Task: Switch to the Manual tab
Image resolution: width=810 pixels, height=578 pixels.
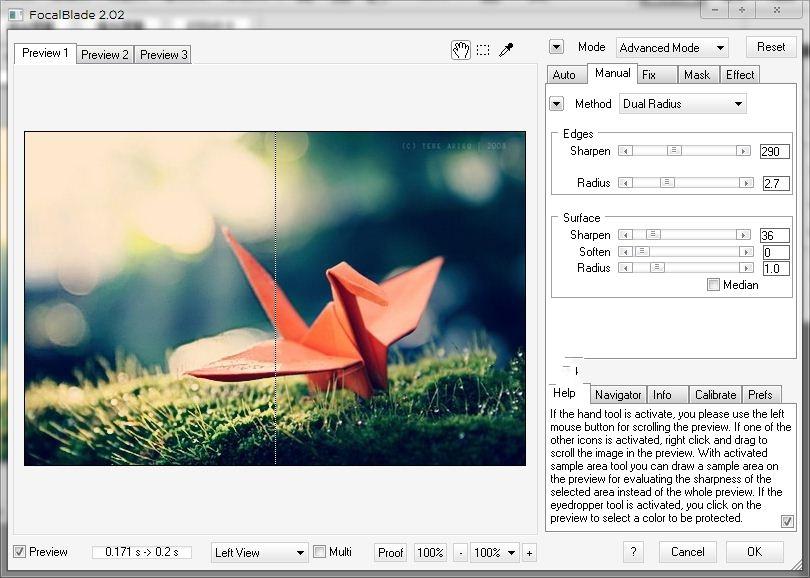Action: point(612,73)
